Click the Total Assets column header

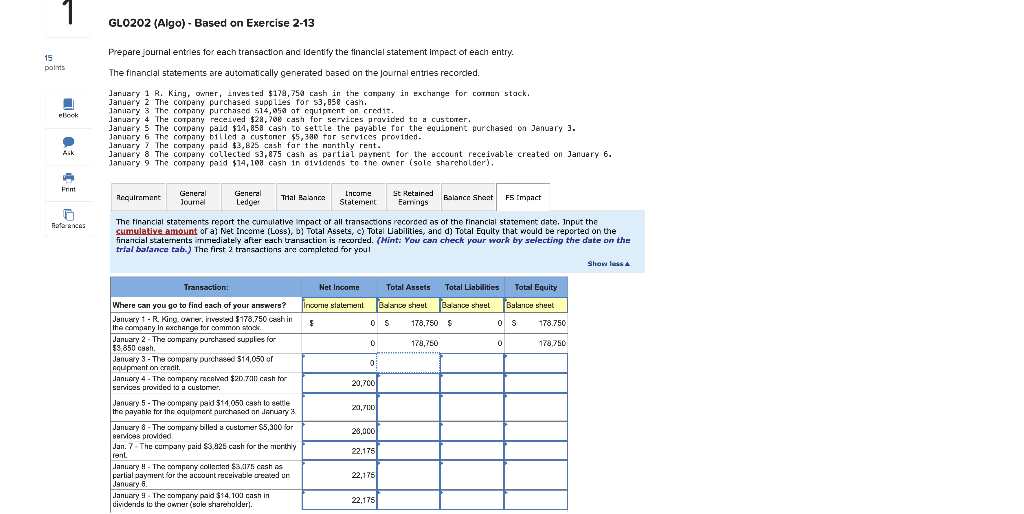pos(408,287)
